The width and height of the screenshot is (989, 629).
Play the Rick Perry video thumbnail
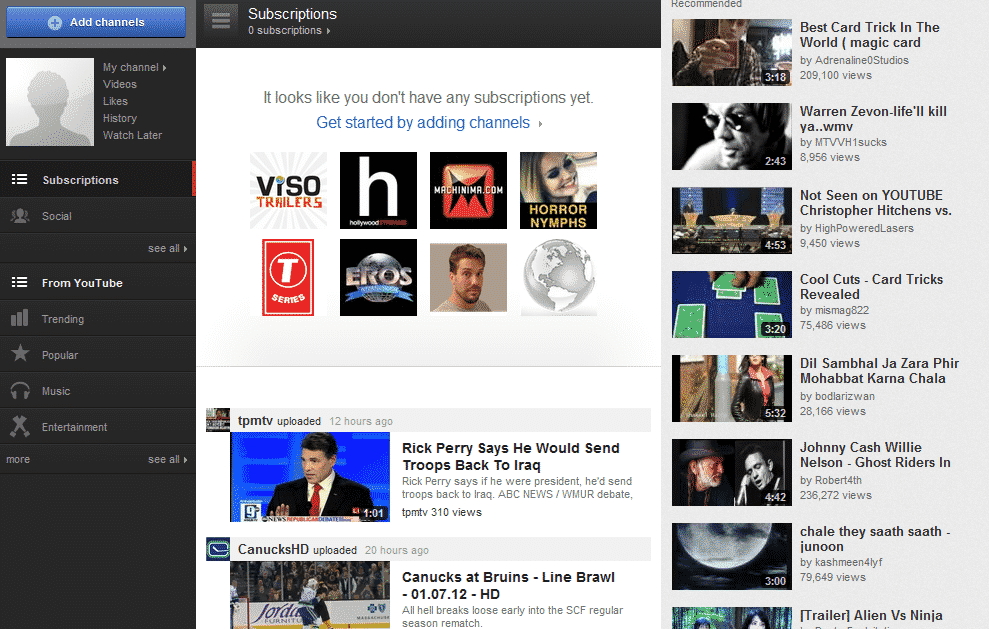pos(310,477)
